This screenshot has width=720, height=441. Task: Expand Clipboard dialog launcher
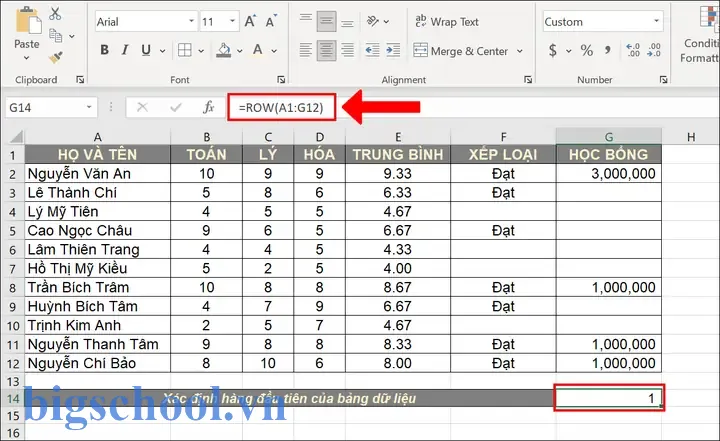tap(80, 80)
